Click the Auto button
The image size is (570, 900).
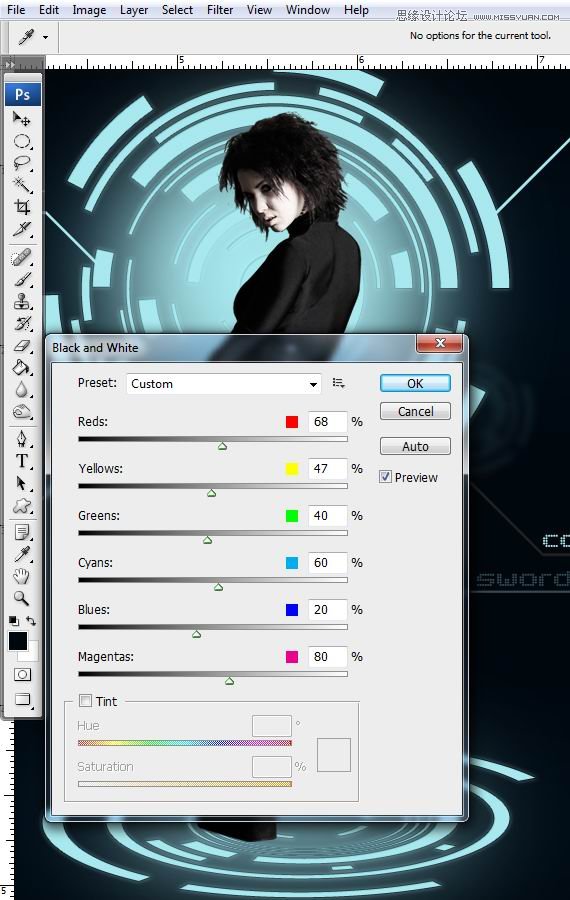pyautogui.click(x=415, y=446)
